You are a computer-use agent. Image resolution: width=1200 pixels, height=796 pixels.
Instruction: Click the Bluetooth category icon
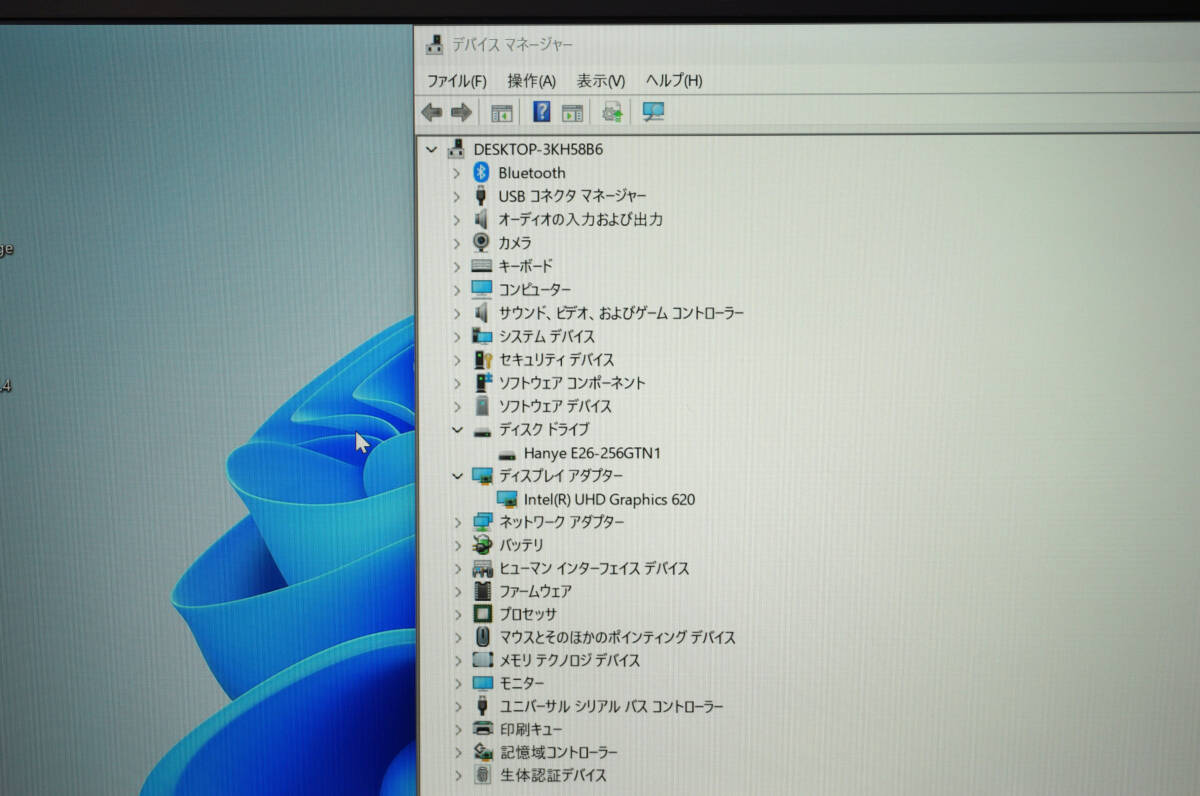[482, 172]
